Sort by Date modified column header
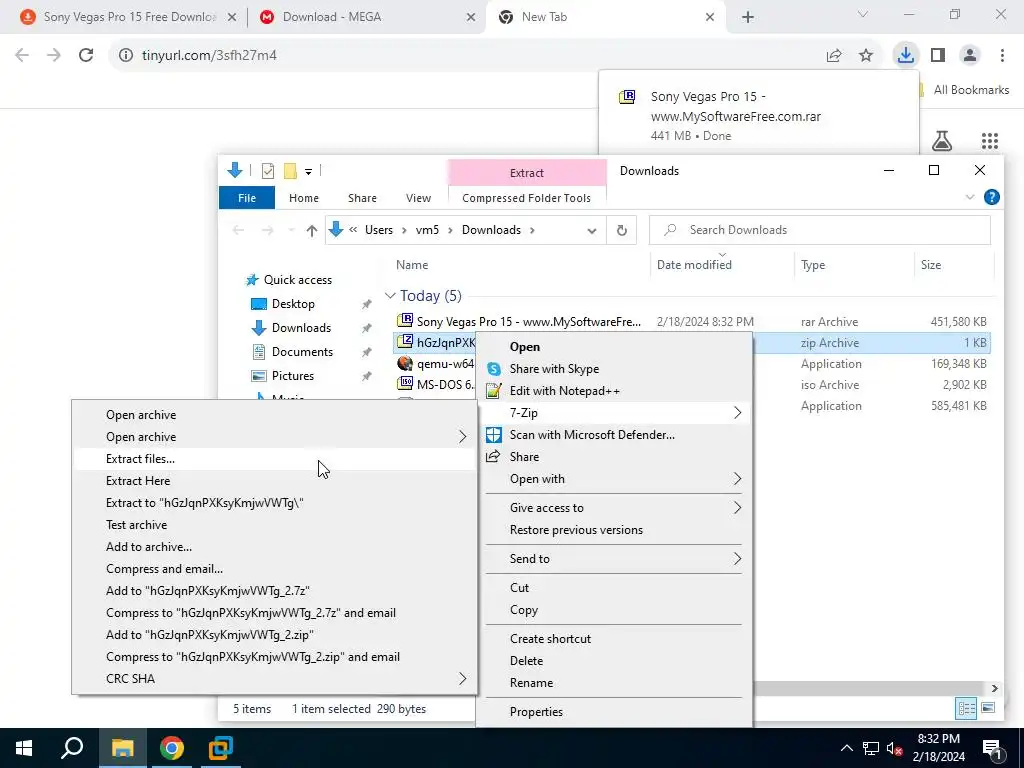This screenshot has height=768, width=1024. [x=694, y=264]
